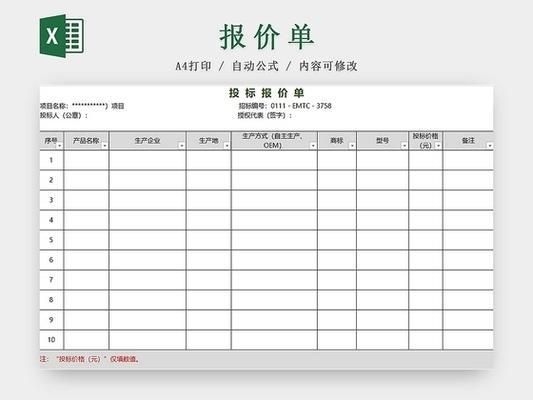Open the 投标价格(元) column filter dropdown

(439, 146)
